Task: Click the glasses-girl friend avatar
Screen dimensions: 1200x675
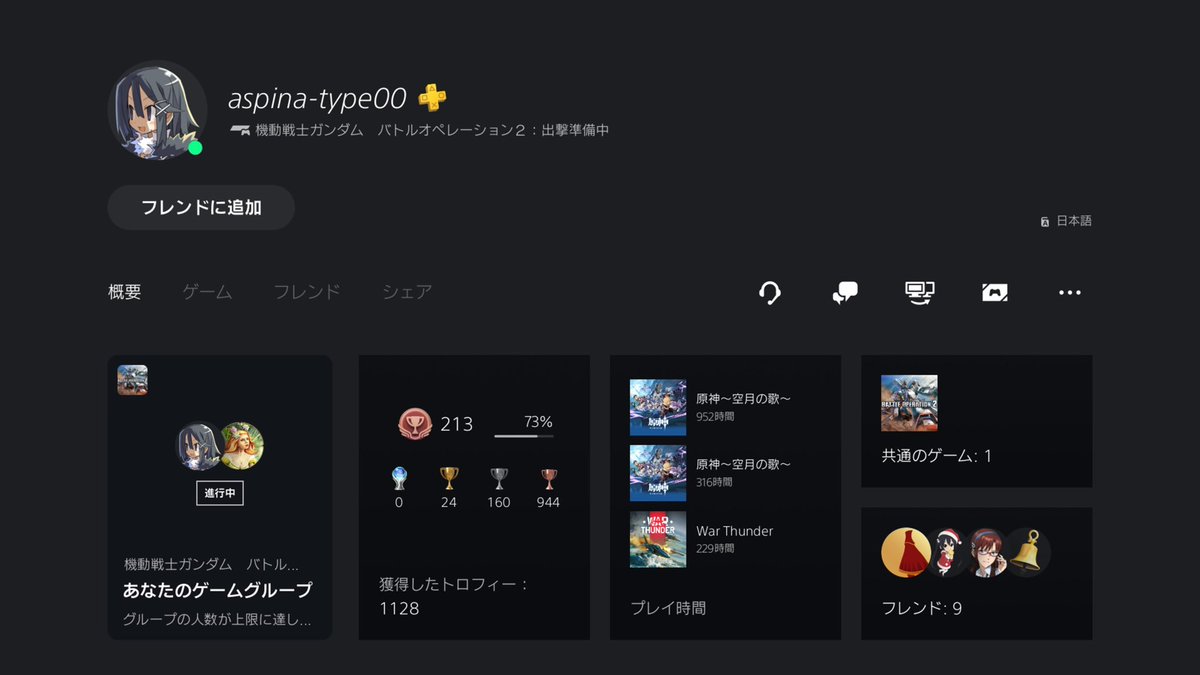Action: (986, 552)
